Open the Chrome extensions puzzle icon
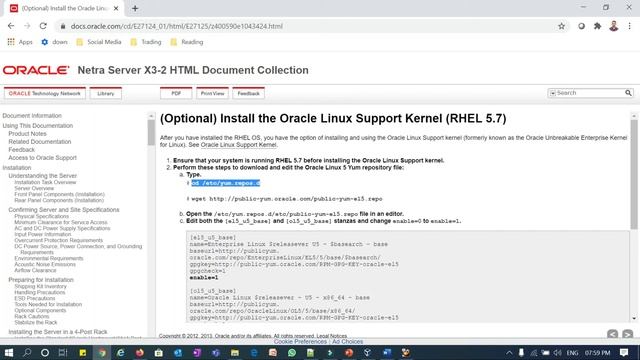Image resolution: width=640 pixels, height=360 pixels. pos(598,26)
